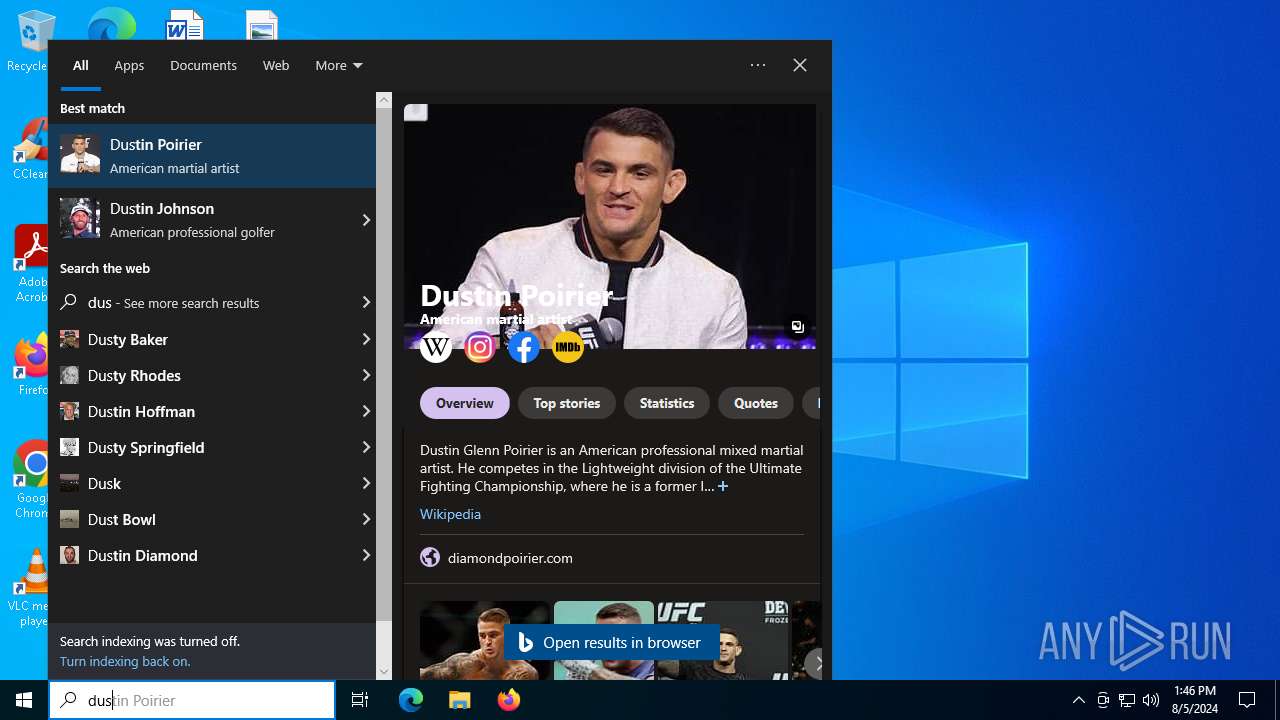Click the Dustin Poirier hero photo

[x=610, y=226]
